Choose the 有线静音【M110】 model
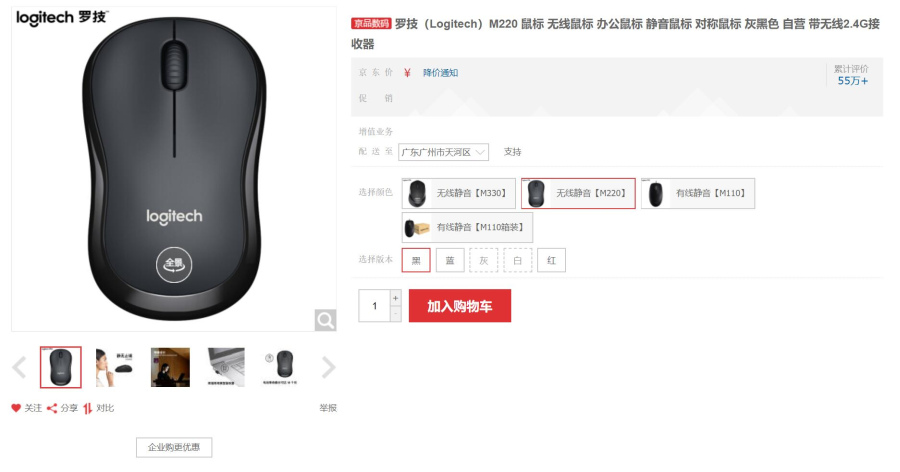 tap(698, 194)
